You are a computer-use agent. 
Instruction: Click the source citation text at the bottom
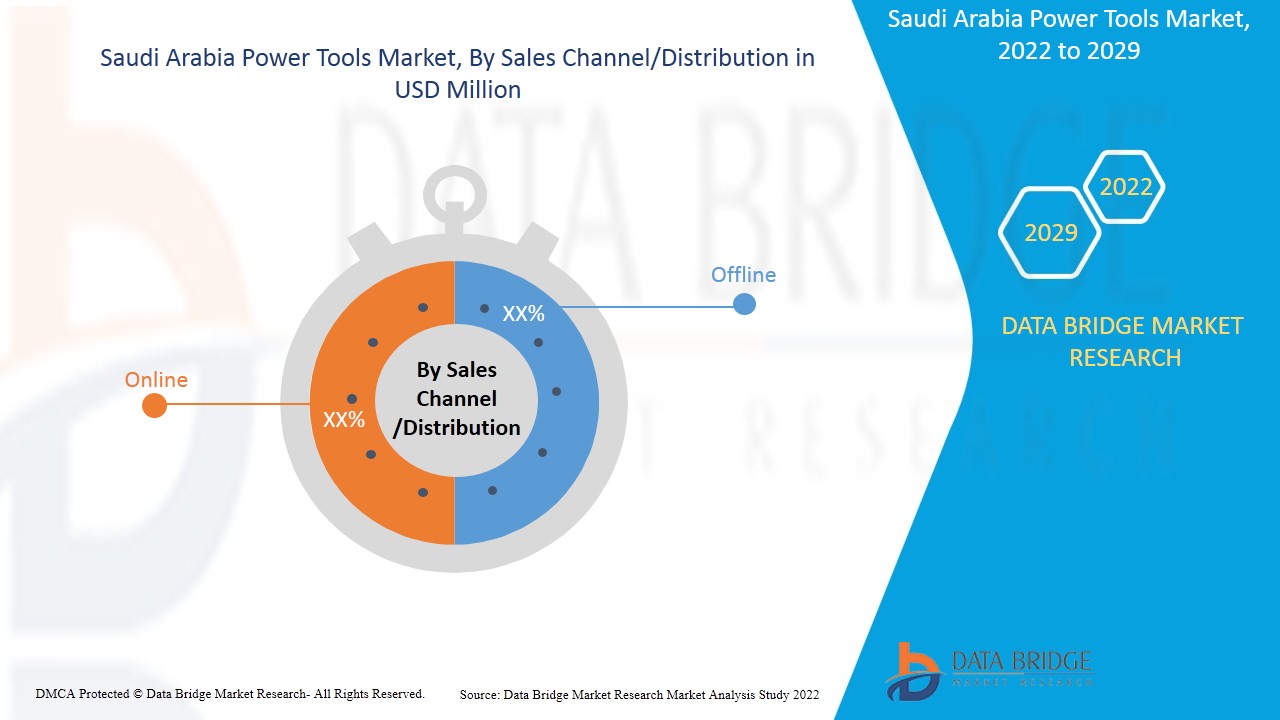click(639, 693)
